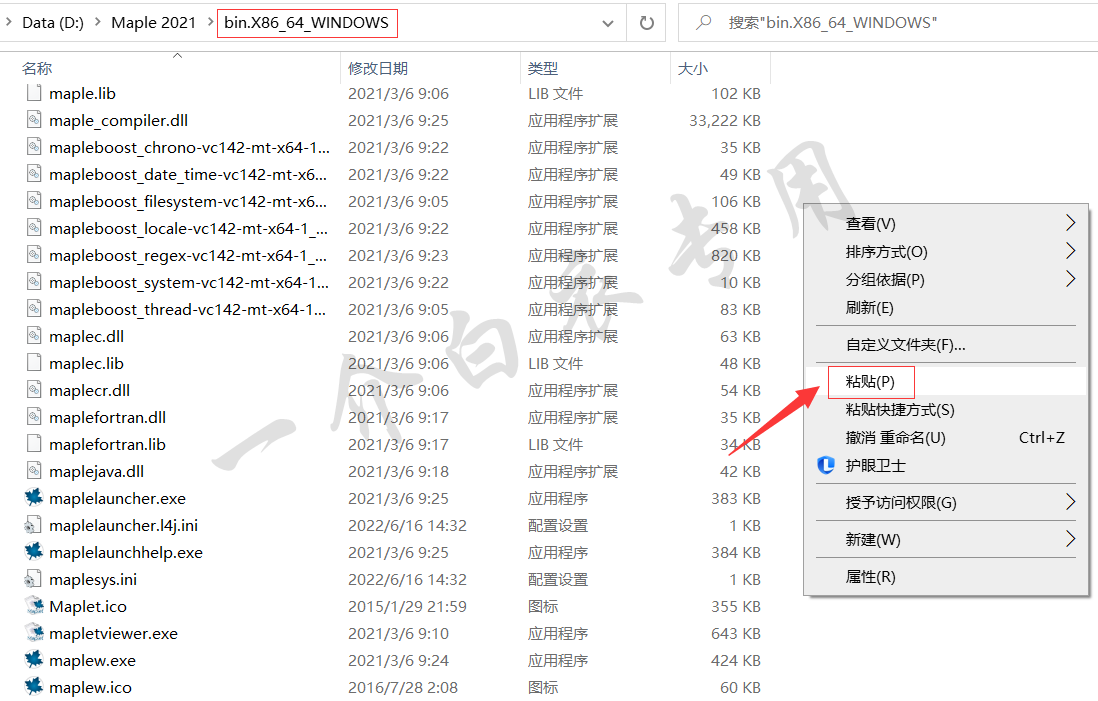The height and width of the screenshot is (701, 1098).
Task: Expand the 新建(W) submenu arrow
Action: [1070, 539]
